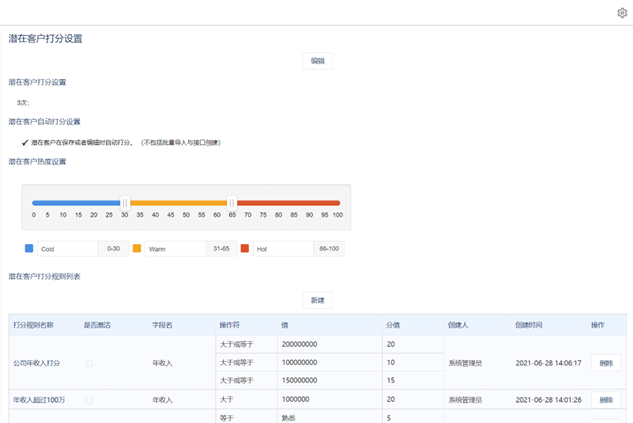Click the Warm label input field
Screen dimensions: 633x423
pyautogui.click(x=174, y=249)
